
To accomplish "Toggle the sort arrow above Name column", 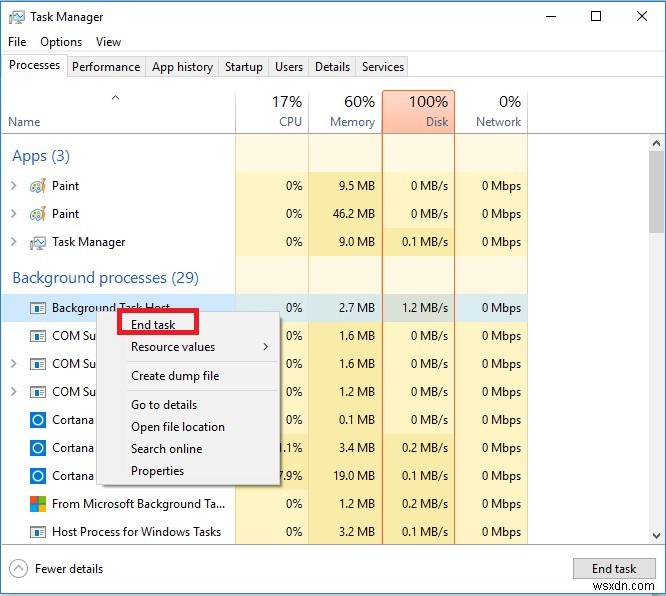I will (115, 98).
